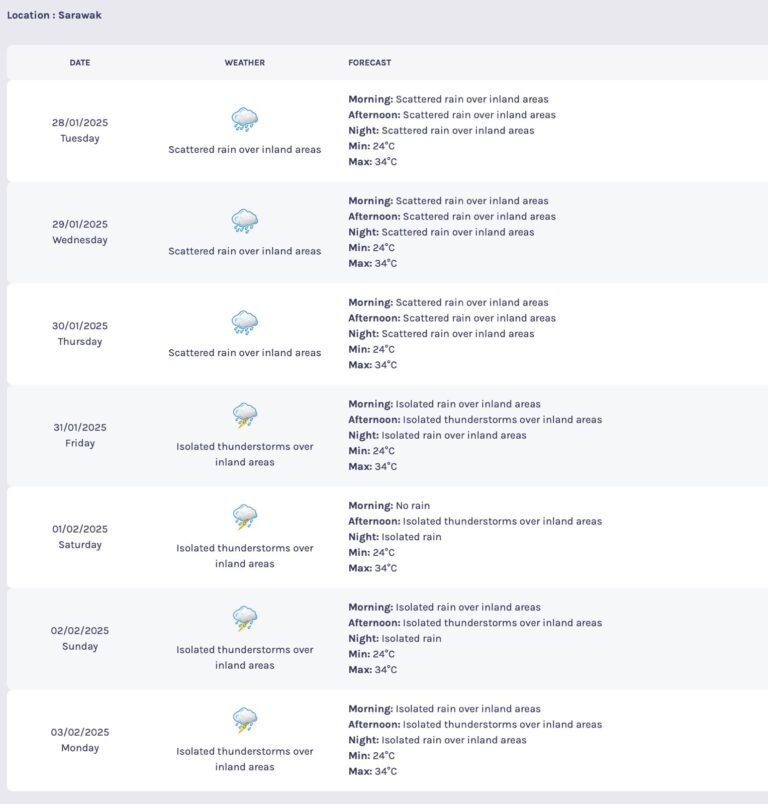This screenshot has height=804, width=768.
Task: Click Saturday's "Morning: No rain" forecast line
Action: (x=389, y=506)
